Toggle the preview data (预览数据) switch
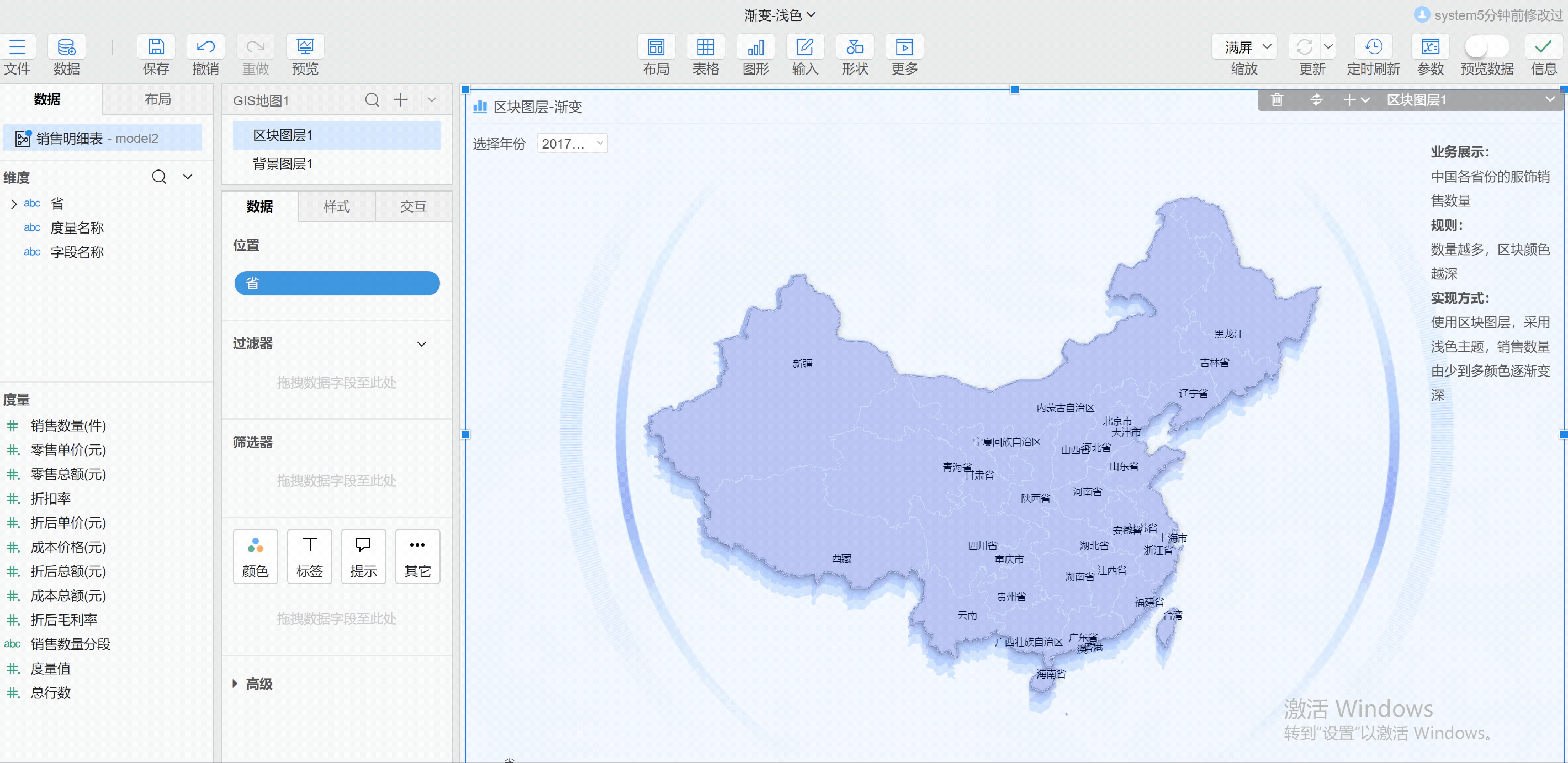 pos(1486,47)
